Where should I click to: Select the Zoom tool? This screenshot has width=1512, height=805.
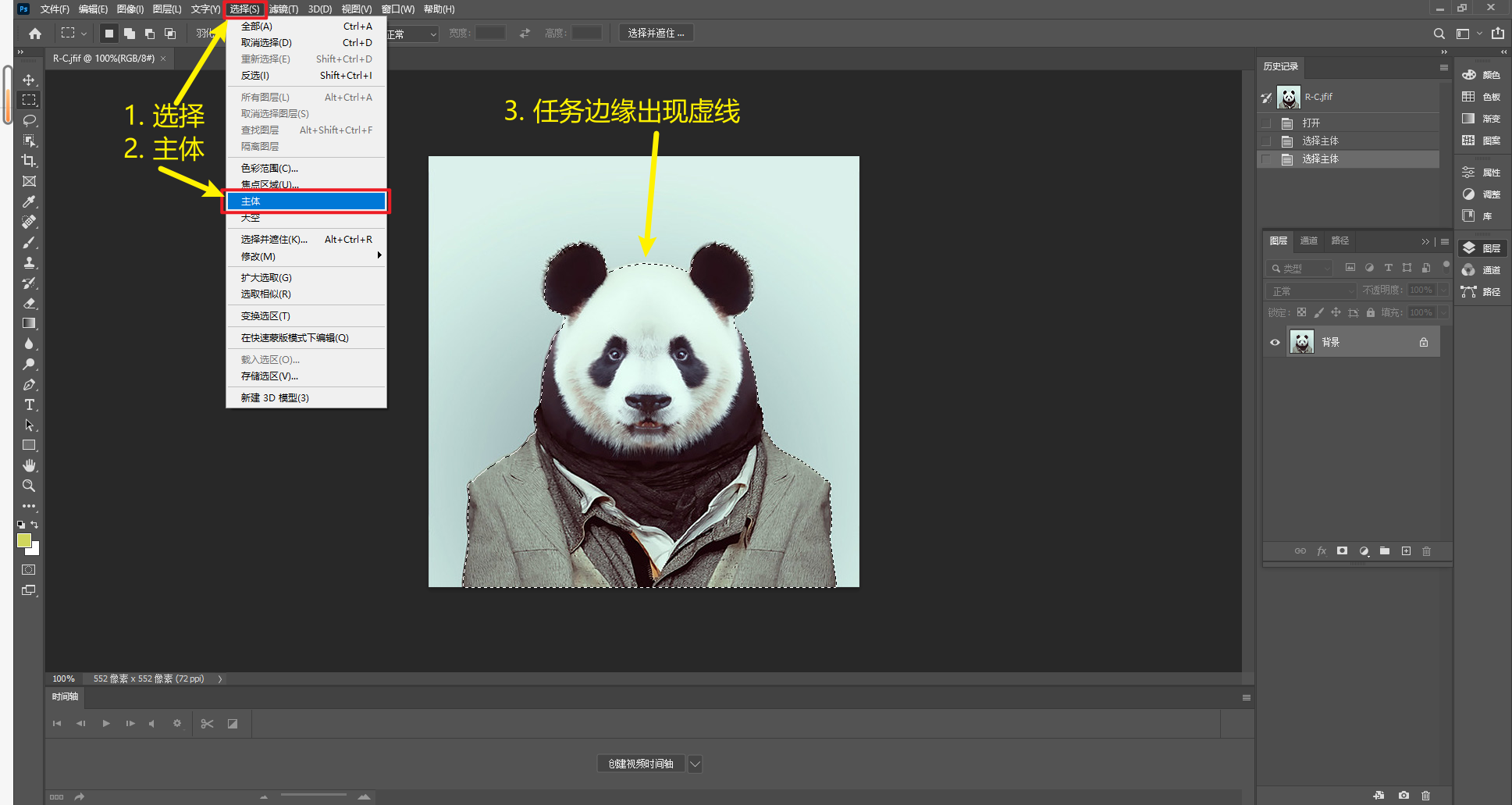(29, 486)
